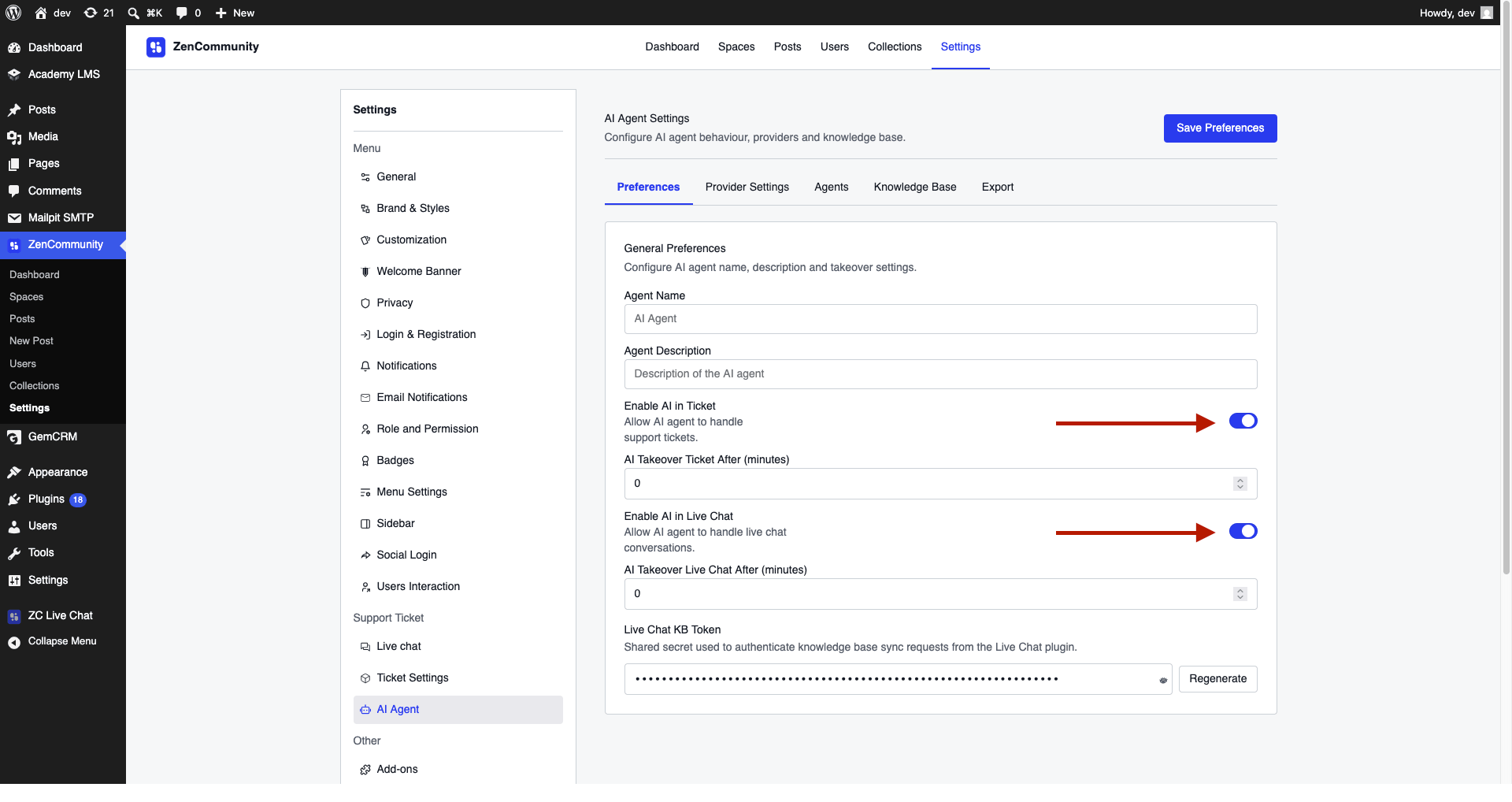1512x802 pixels.
Task: Open the Export tab
Action: click(x=998, y=188)
